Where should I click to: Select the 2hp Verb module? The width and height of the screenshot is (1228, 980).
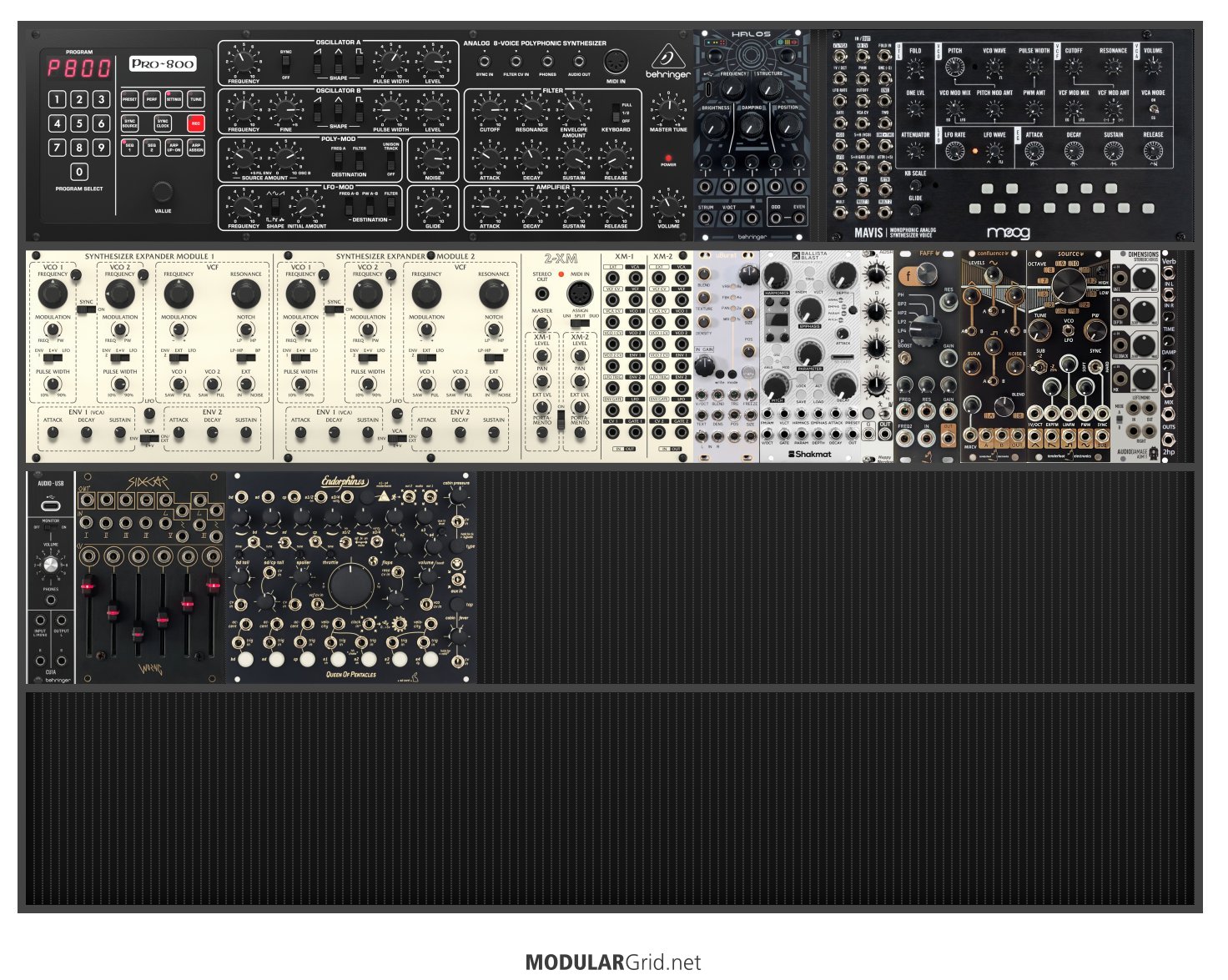1168,356
